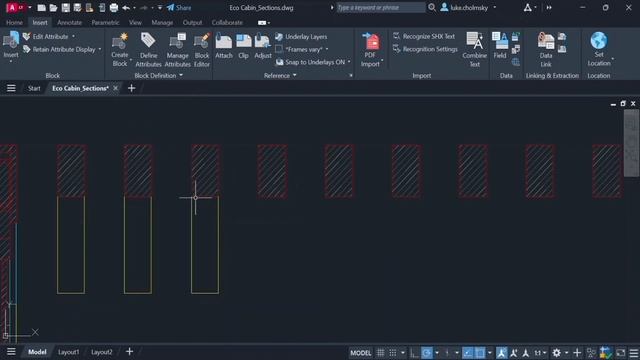
Task: Run search with magnifier icon
Action: (432, 7)
